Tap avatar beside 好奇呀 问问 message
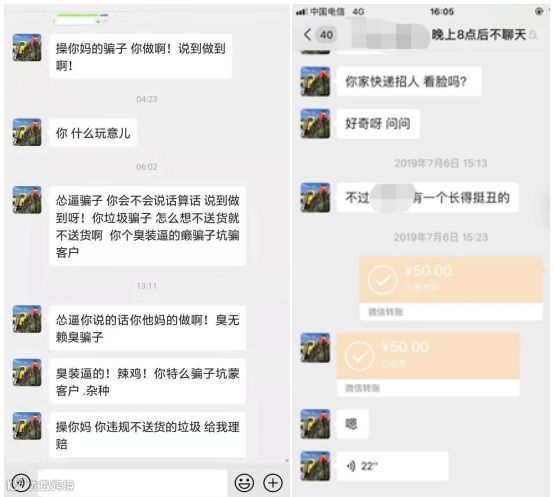554x497 pixels. (315, 124)
